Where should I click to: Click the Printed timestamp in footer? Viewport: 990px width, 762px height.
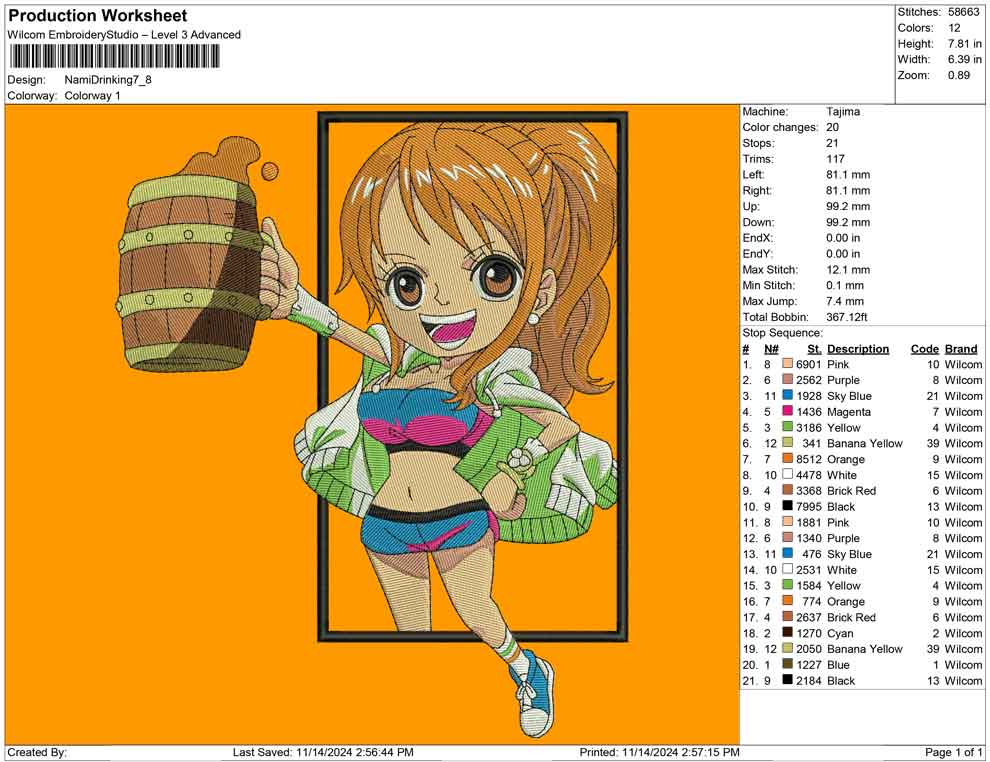660,752
